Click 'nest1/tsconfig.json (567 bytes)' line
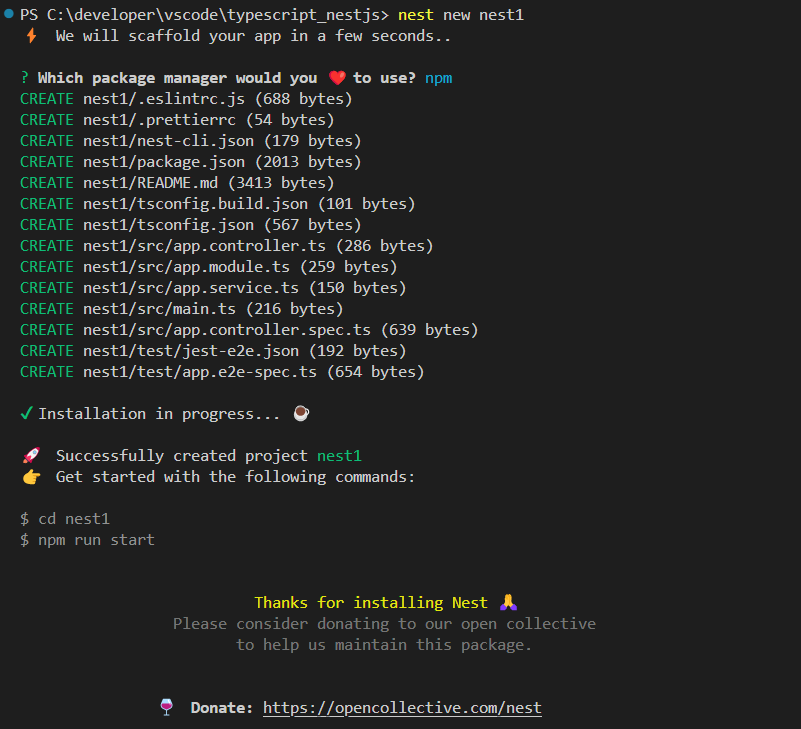Screen dimensions: 801x729 click(x=222, y=224)
